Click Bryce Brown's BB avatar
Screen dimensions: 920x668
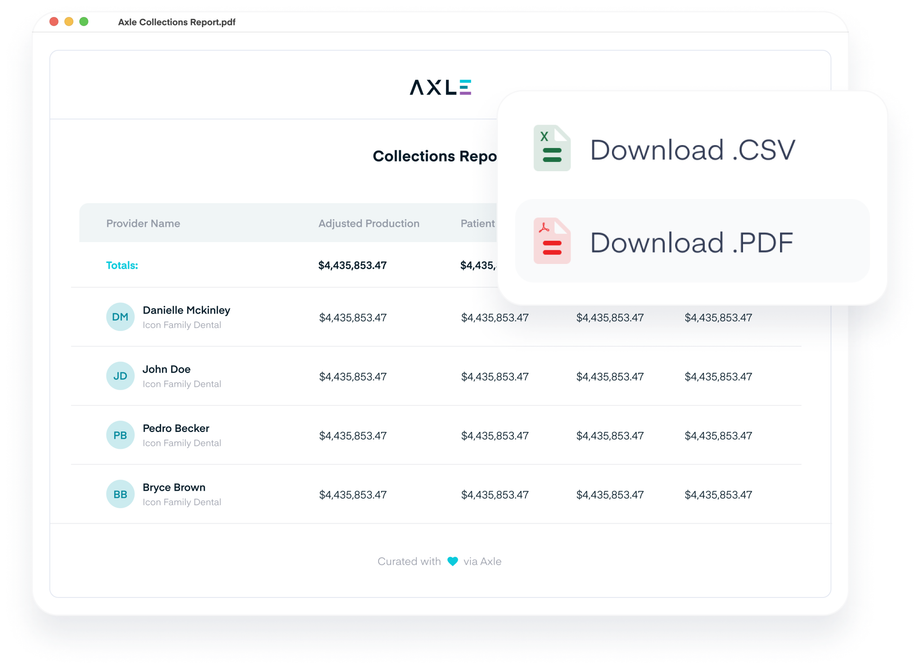pyautogui.click(x=120, y=494)
